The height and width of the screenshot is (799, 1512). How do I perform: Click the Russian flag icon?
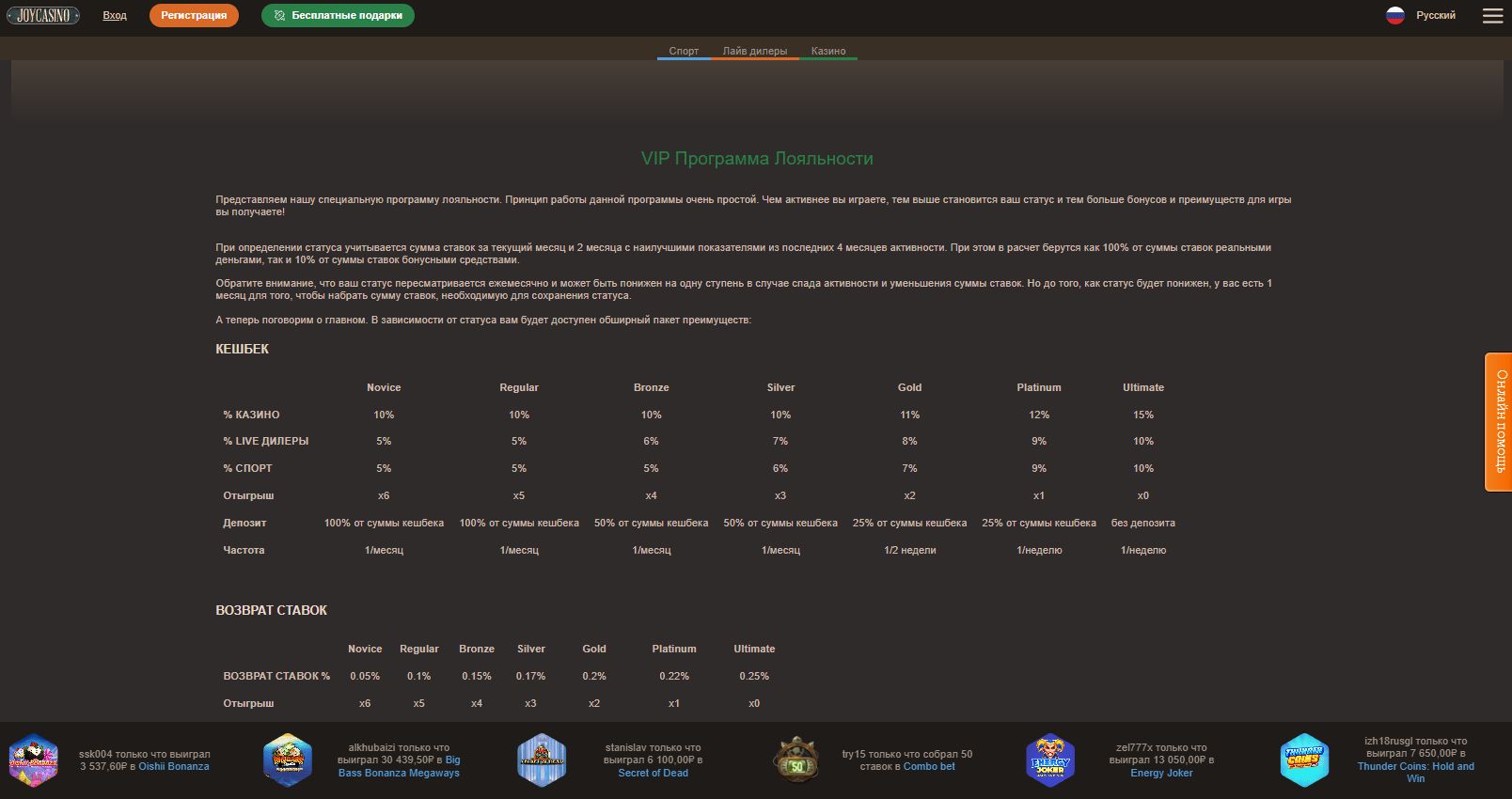coord(1394,16)
